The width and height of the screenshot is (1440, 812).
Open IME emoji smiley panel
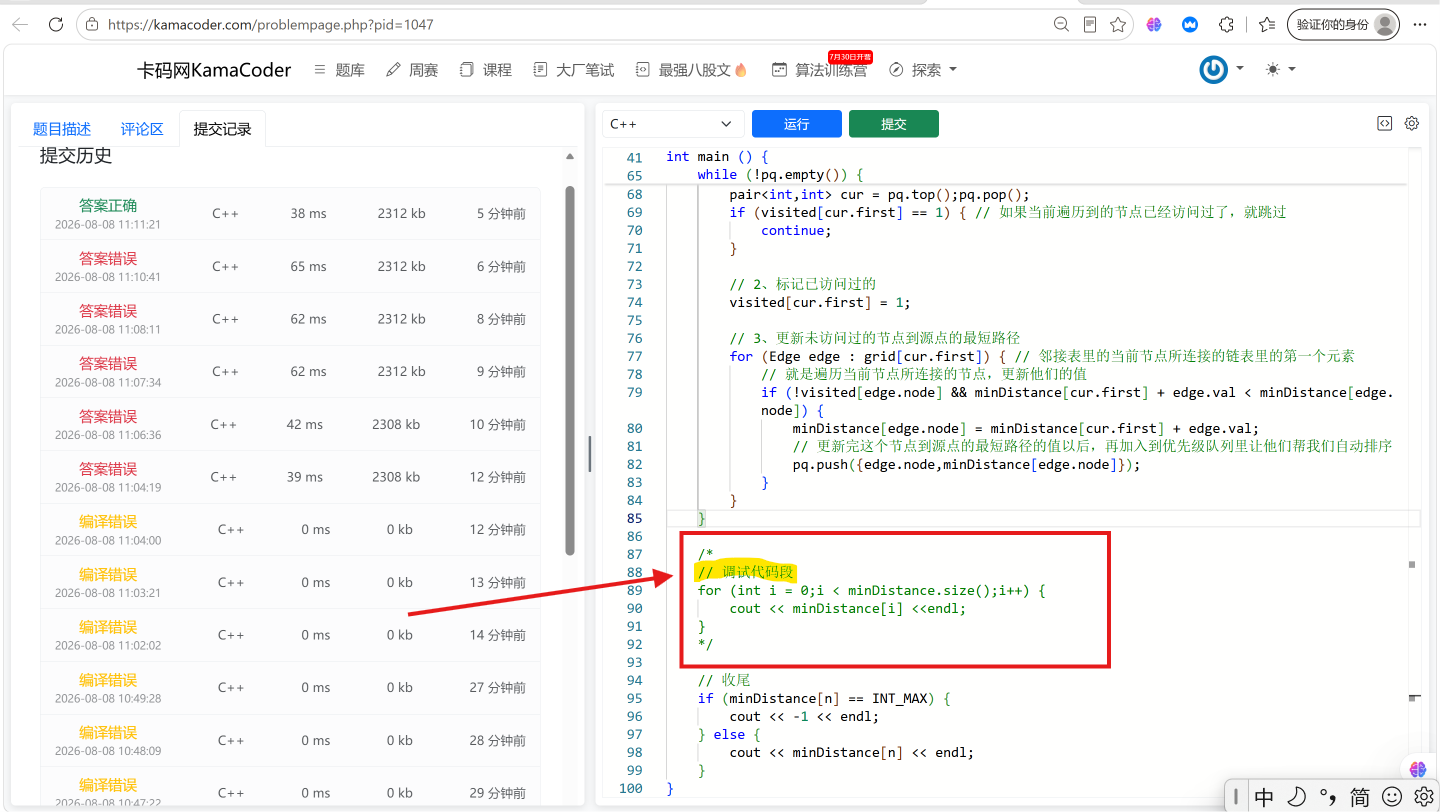[1392, 797]
